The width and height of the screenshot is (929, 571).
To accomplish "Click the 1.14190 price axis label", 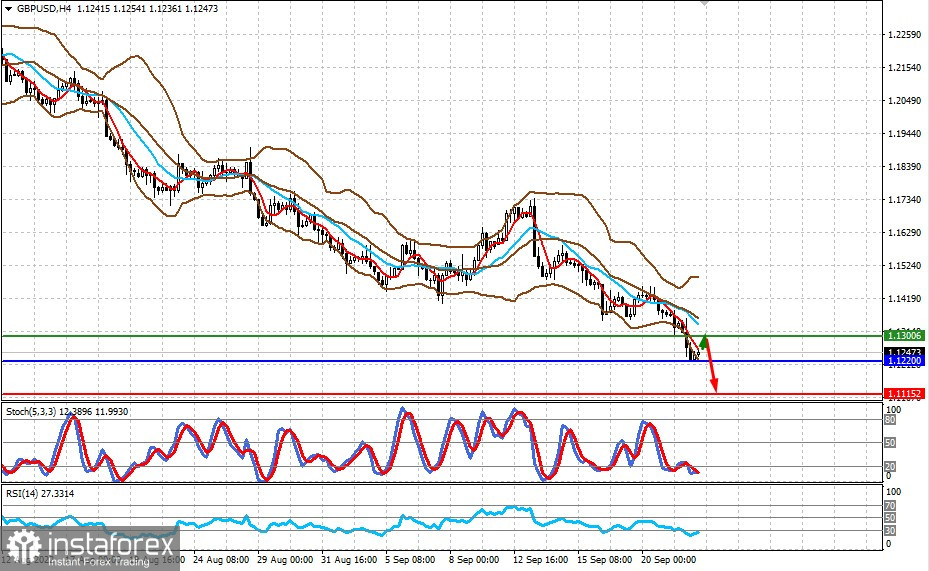I will (x=905, y=299).
